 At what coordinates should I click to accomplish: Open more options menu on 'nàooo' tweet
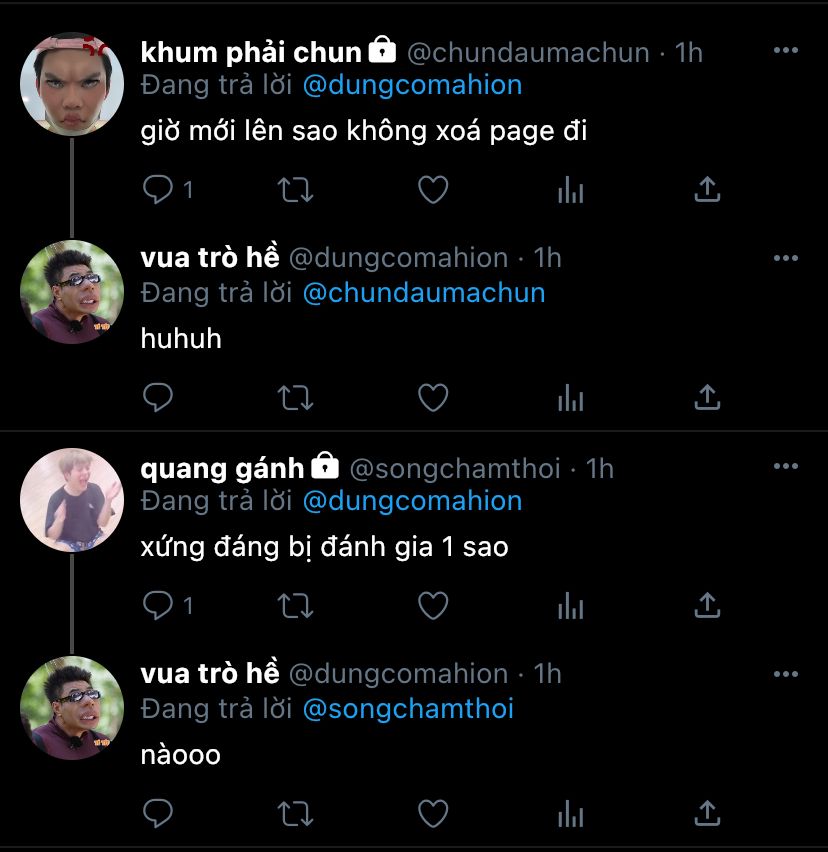pos(786,674)
